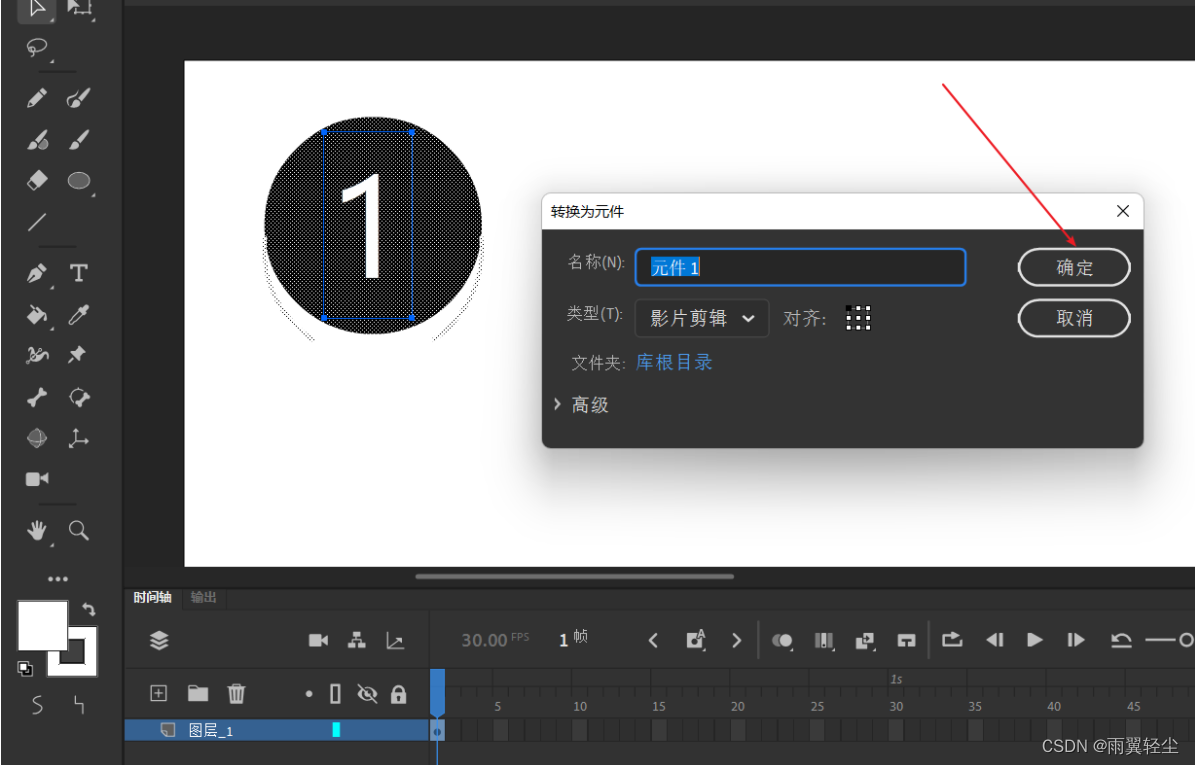Viewport: 1195px width, 765px height.
Task: Switch to the 输出 tab
Action: pos(203,597)
